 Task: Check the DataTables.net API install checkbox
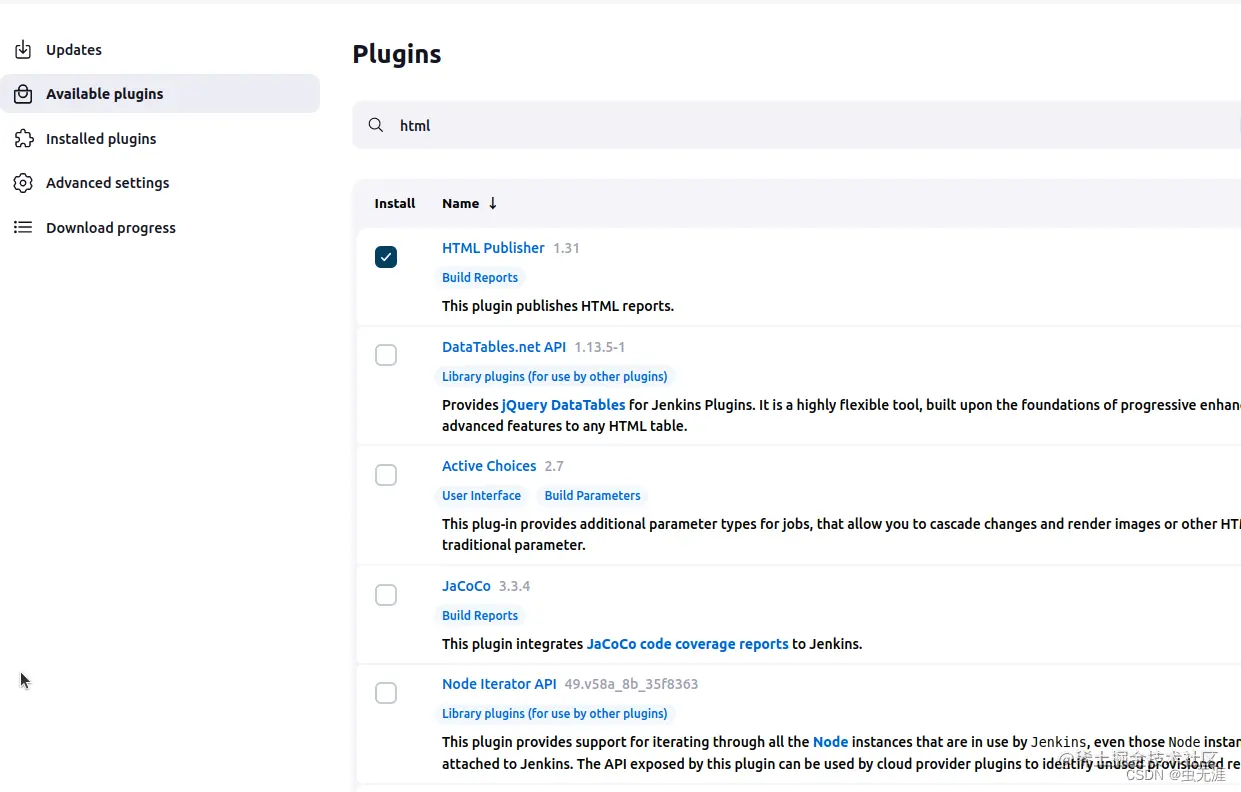(x=386, y=355)
